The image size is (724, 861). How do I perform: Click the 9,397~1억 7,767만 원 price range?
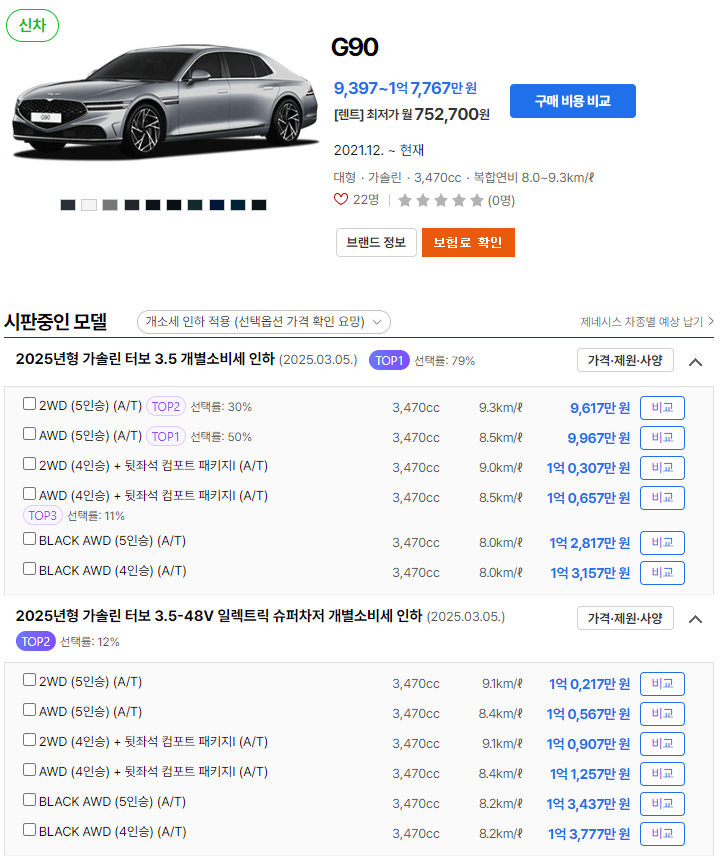405,88
